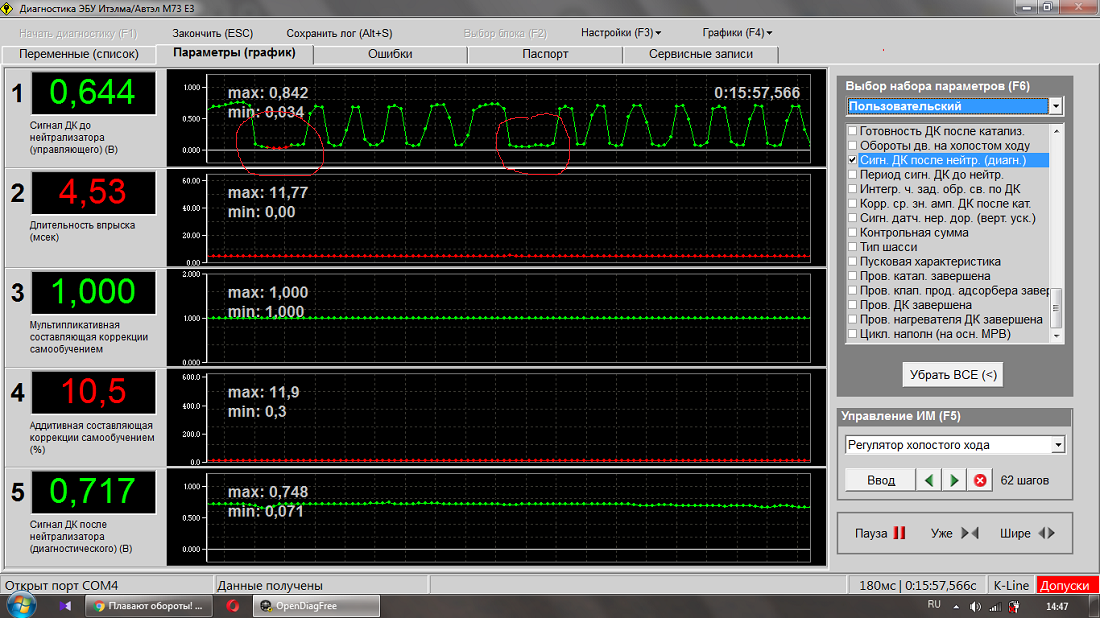
Task: Narrow the graph scale with Уже
Action: [x=954, y=533]
